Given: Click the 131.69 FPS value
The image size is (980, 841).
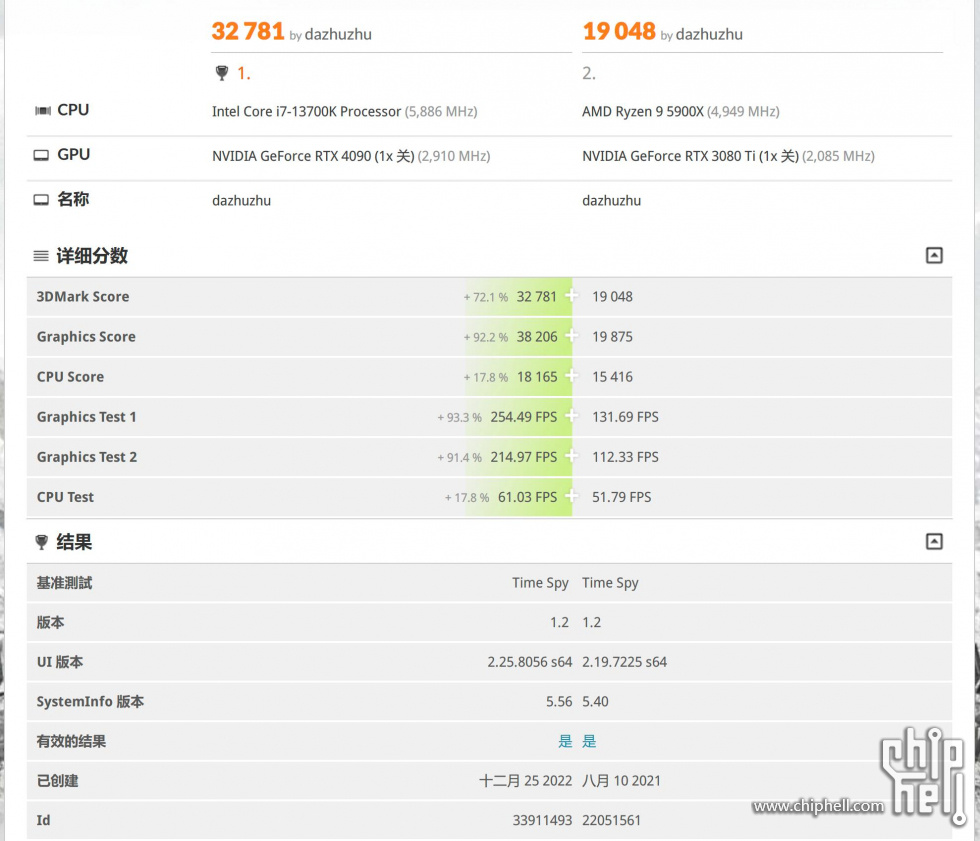Looking at the screenshot, I should tap(626, 417).
